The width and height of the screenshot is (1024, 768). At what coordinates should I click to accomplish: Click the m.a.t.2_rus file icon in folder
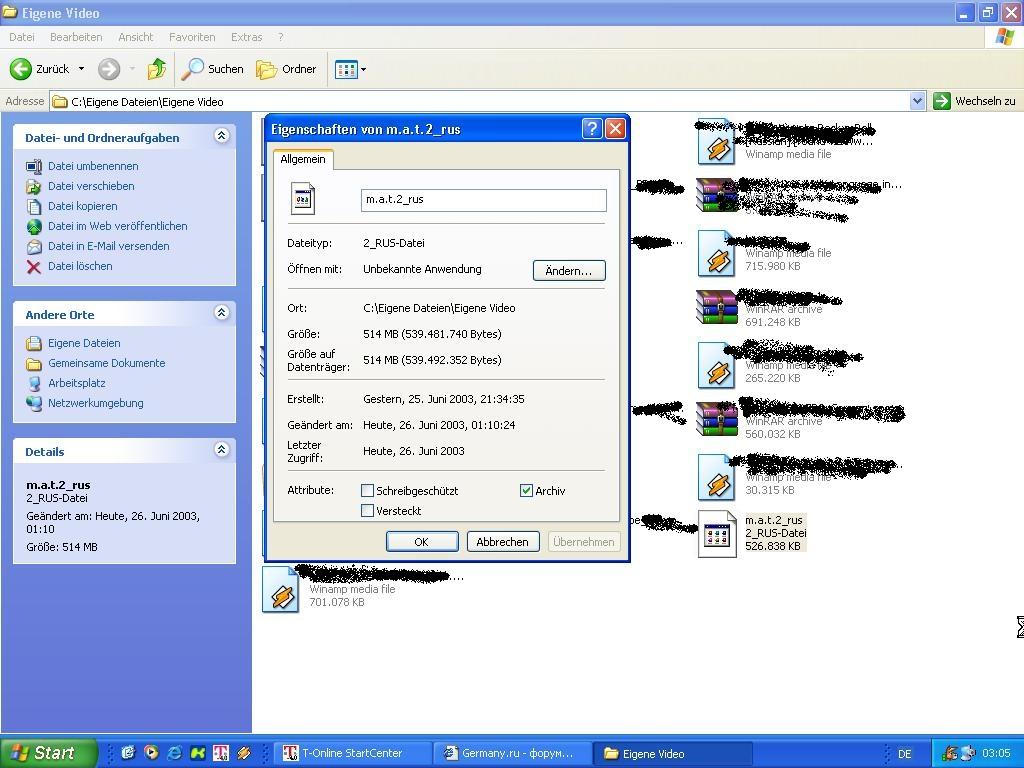tap(717, 534)
